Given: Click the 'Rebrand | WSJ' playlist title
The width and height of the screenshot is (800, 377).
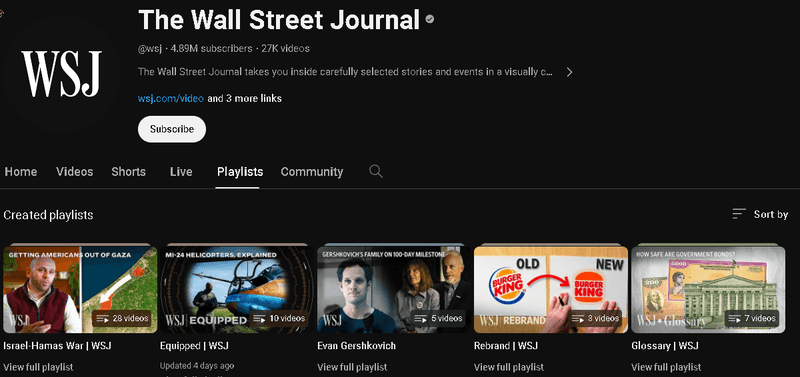Looking at the screenshot, I should point(506,346).
